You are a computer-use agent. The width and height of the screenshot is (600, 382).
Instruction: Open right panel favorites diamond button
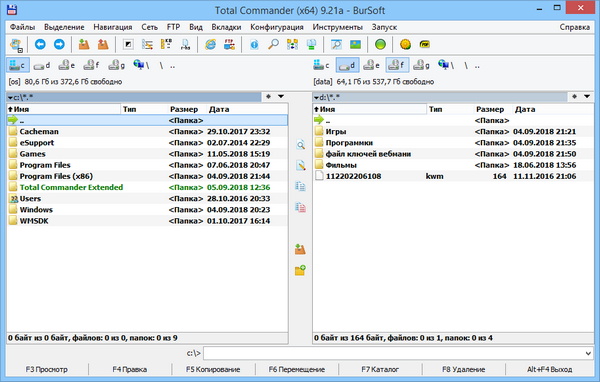click(x=574, y=96)
